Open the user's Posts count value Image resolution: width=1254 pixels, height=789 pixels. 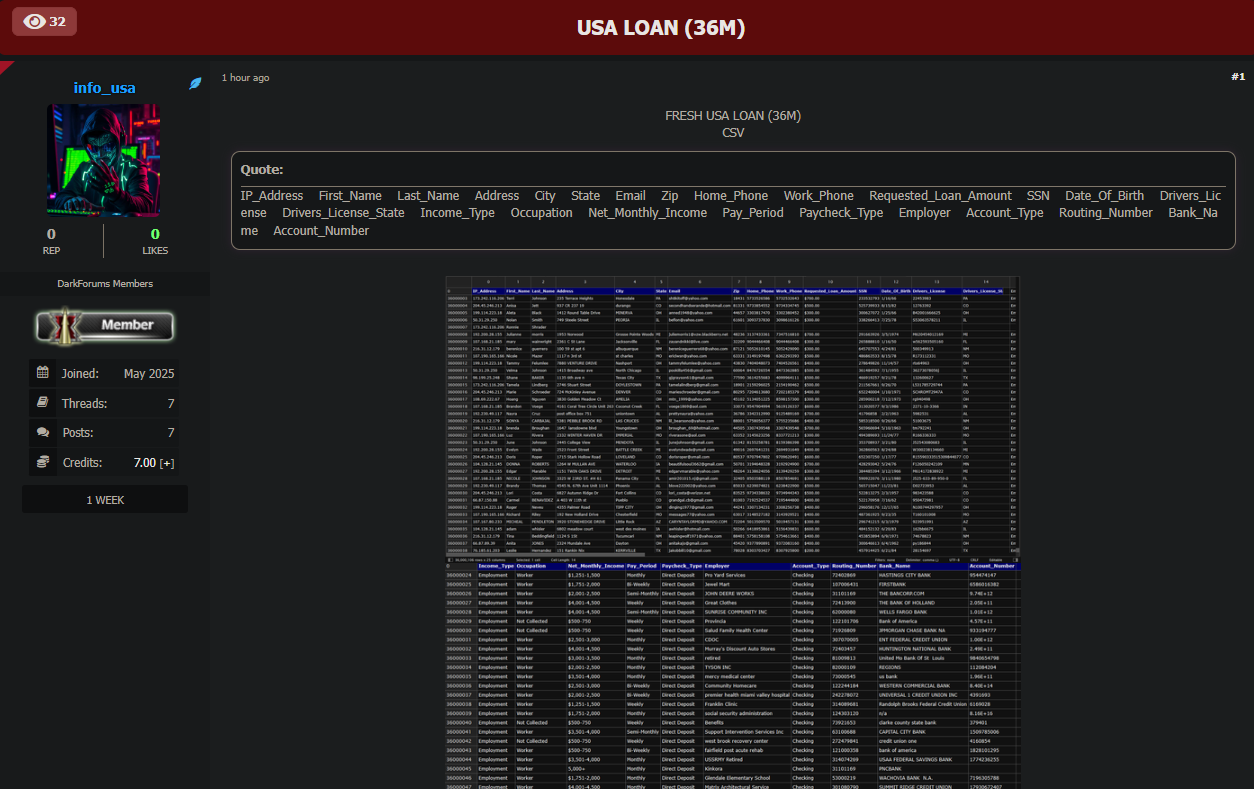click(x=171, y=433)
